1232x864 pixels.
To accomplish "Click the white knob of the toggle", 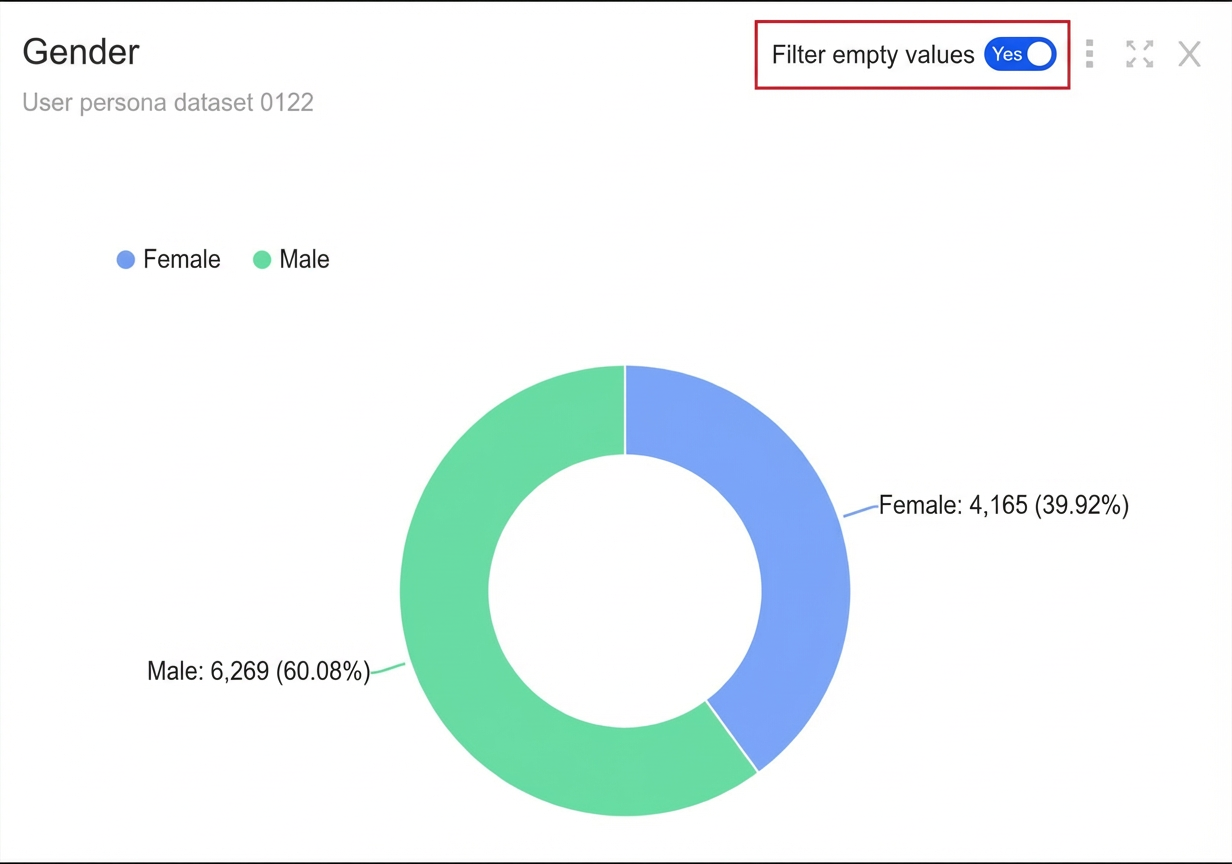I will (x=1040, y=54).
